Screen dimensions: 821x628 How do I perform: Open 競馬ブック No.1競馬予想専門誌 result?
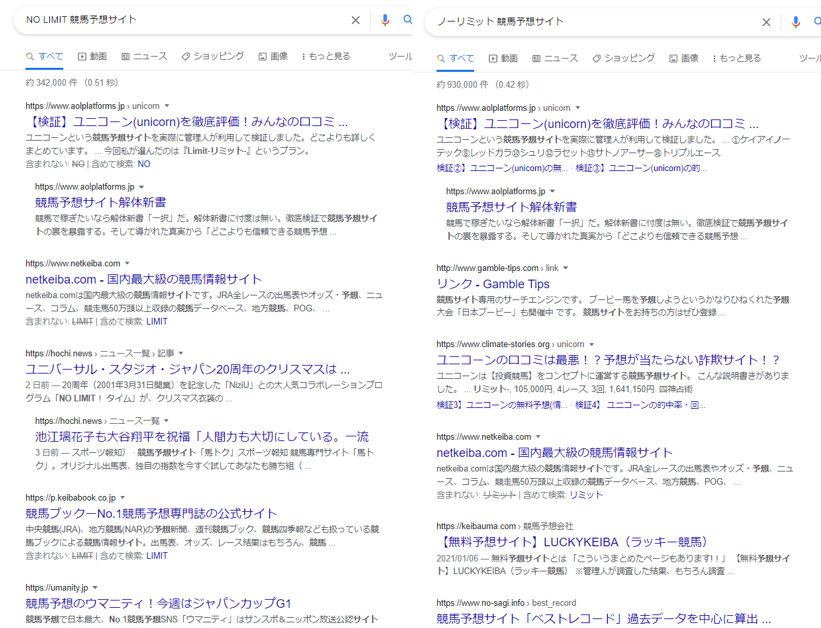pyautogui.click(x=151, y=514)
